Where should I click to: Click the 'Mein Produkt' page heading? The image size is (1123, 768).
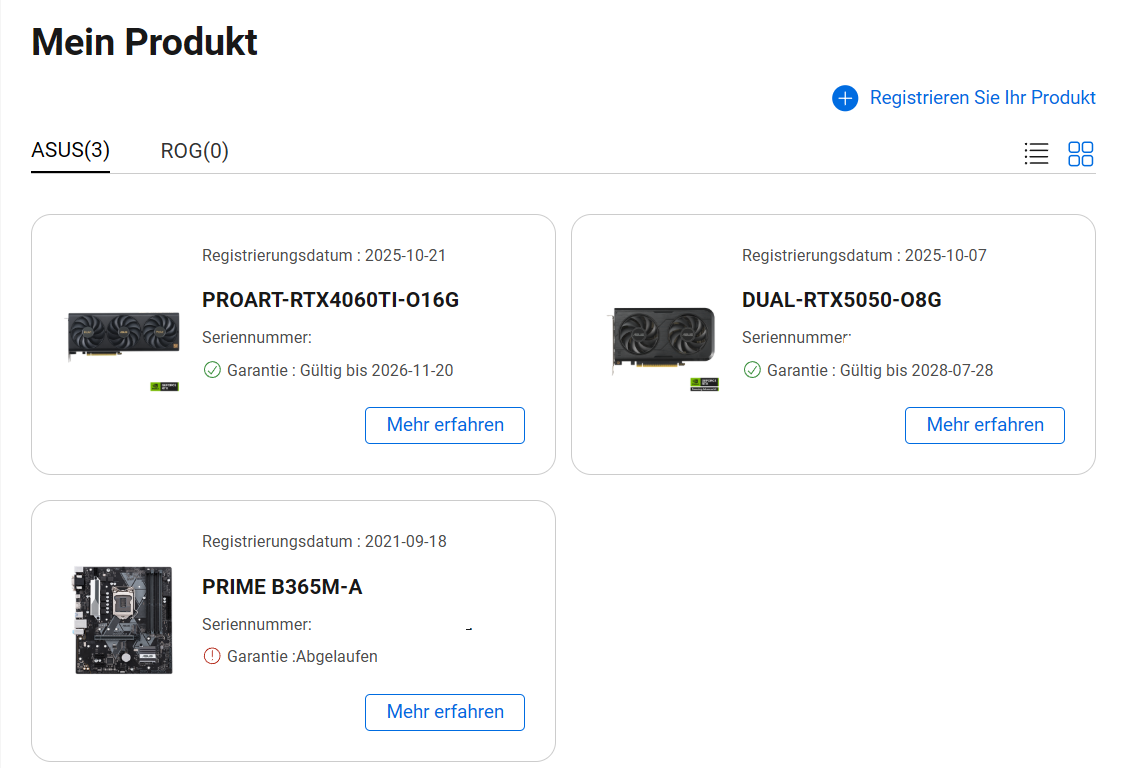[145, 43]
